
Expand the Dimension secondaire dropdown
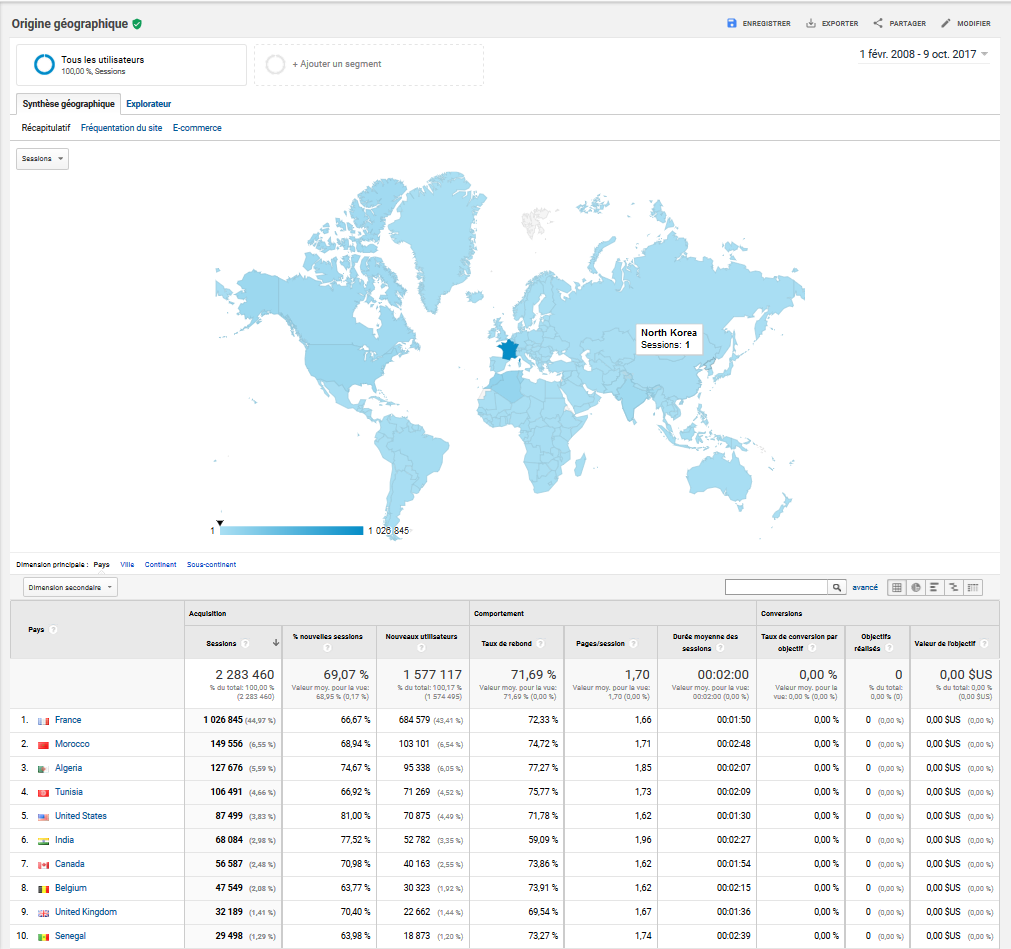click(68, 588)
